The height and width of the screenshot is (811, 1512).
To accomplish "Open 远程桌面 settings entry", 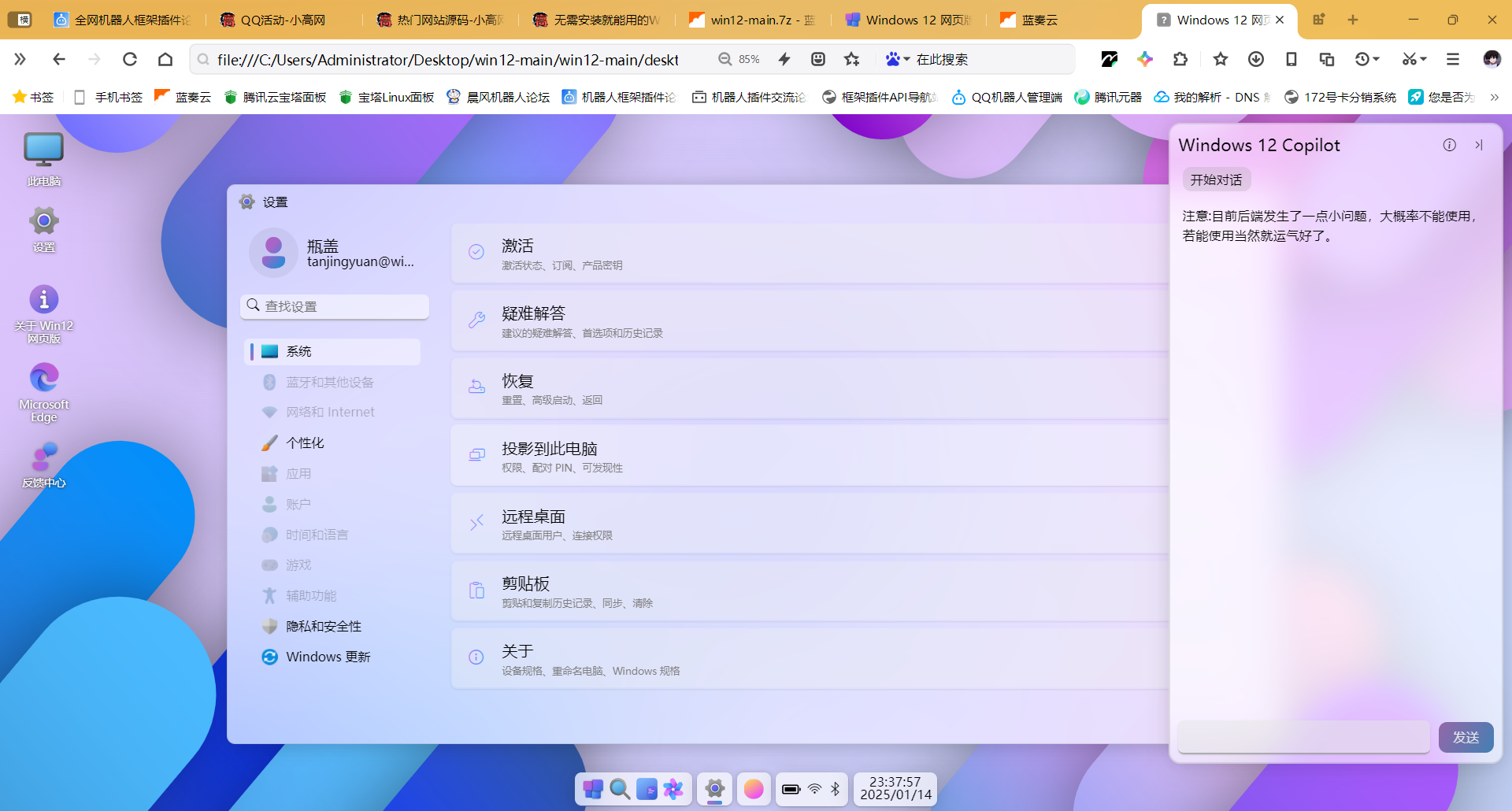I will tap(810, 524).
